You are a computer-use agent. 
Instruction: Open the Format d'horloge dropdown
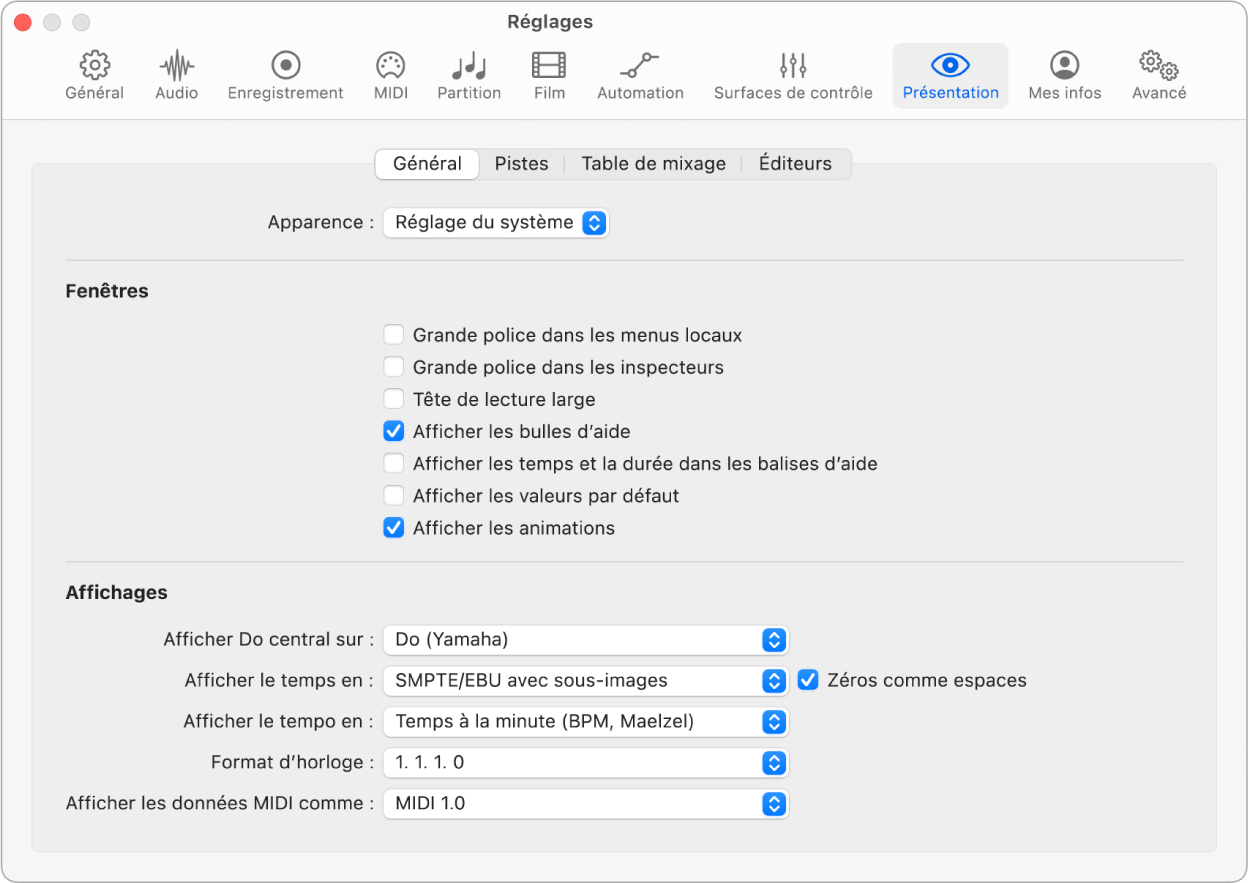pos(586,762)
